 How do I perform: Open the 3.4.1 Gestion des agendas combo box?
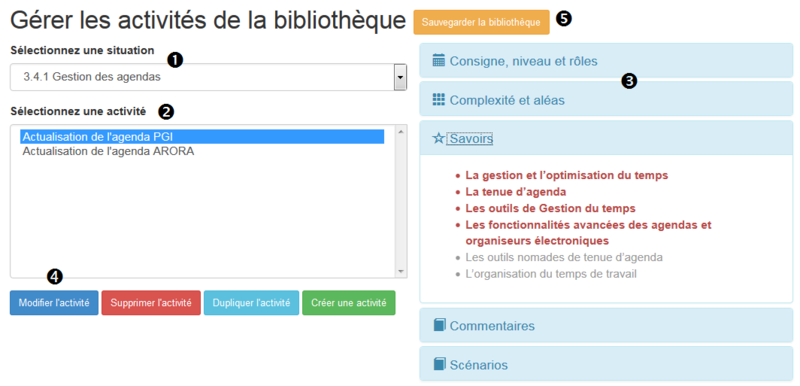click(208, 78)
